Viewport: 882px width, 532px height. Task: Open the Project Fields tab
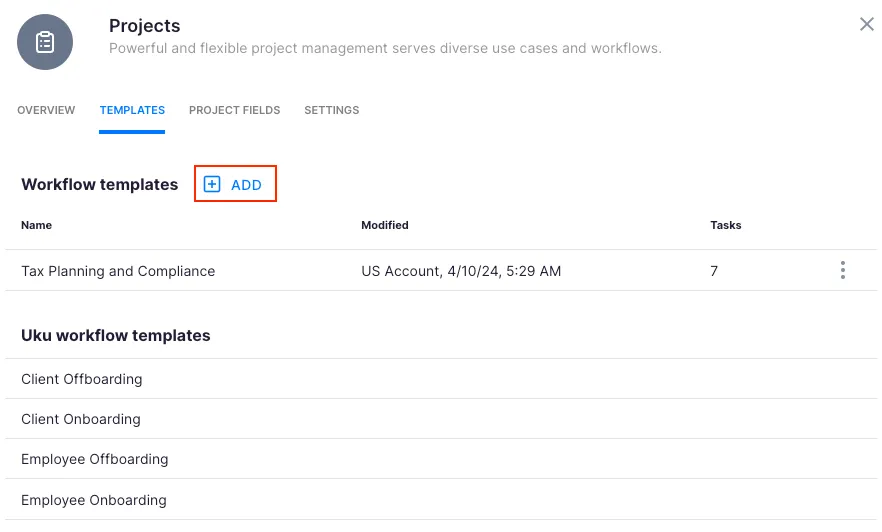[x=234, y=110]
